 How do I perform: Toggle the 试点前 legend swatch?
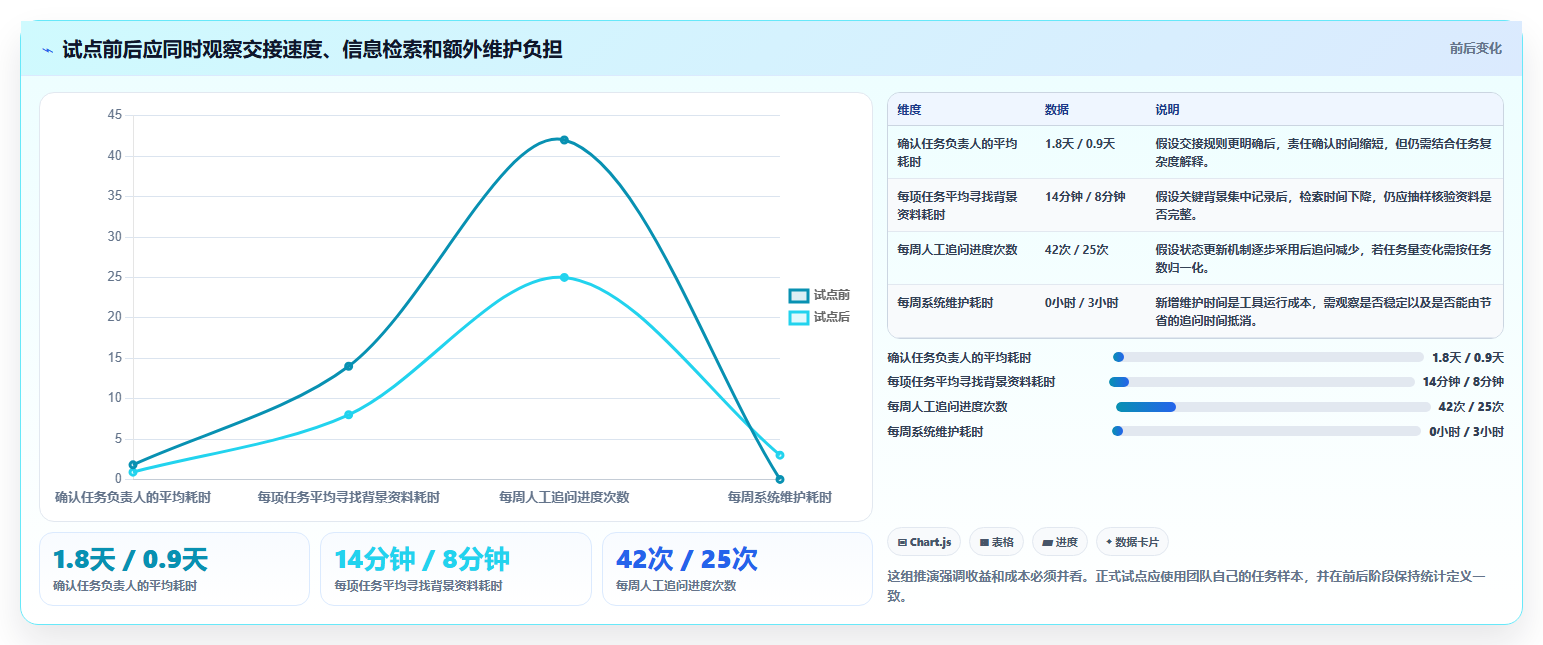[x=798, y=295]
